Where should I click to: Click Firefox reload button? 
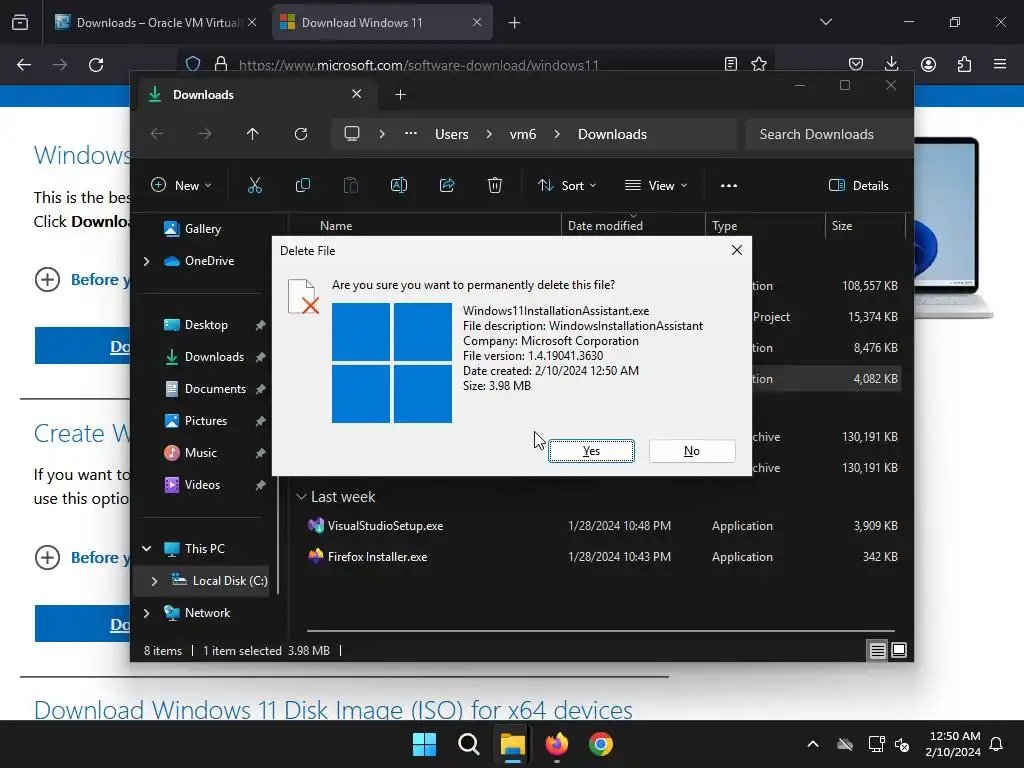pyautogui.click(x=96, y=65)
